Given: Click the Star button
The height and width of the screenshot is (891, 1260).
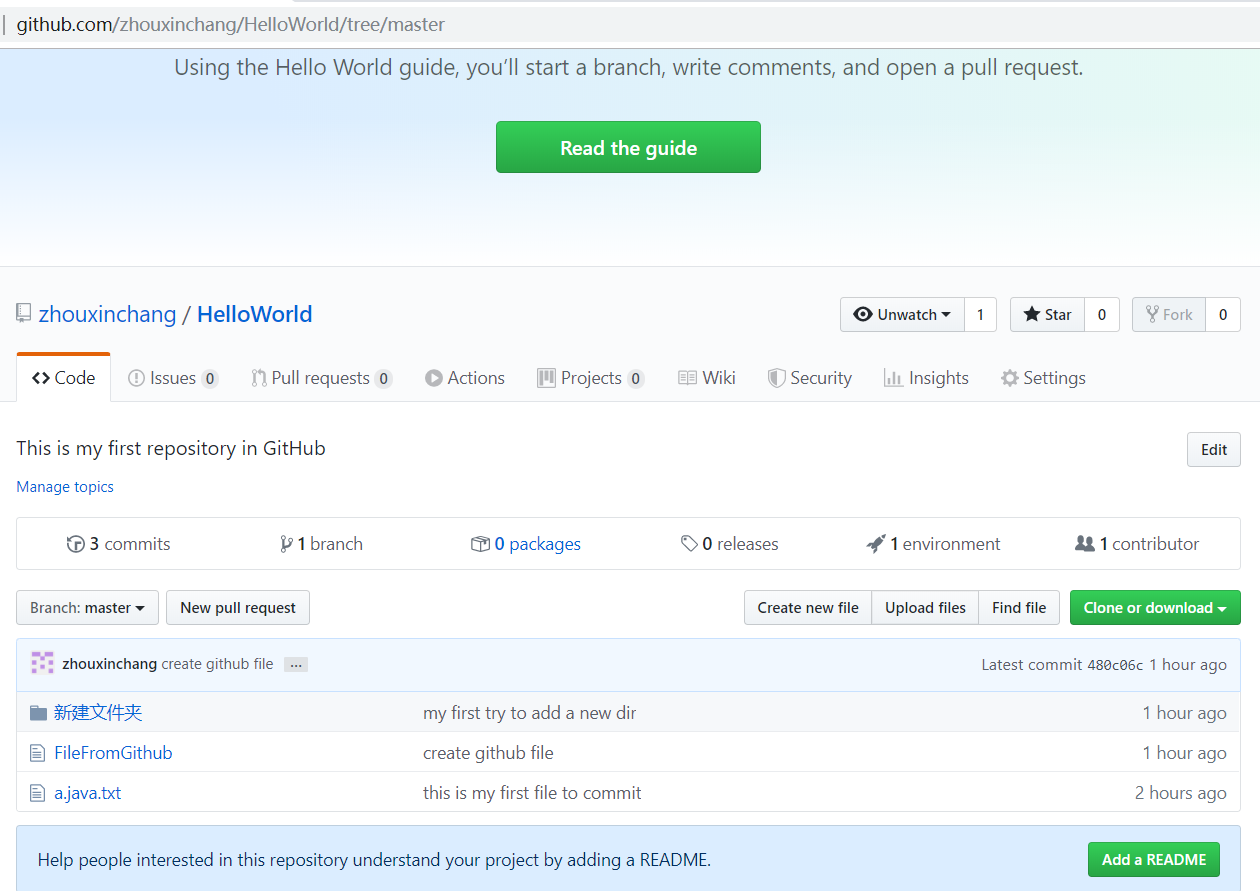Looking at the screenshot, I should [1047, 314].
